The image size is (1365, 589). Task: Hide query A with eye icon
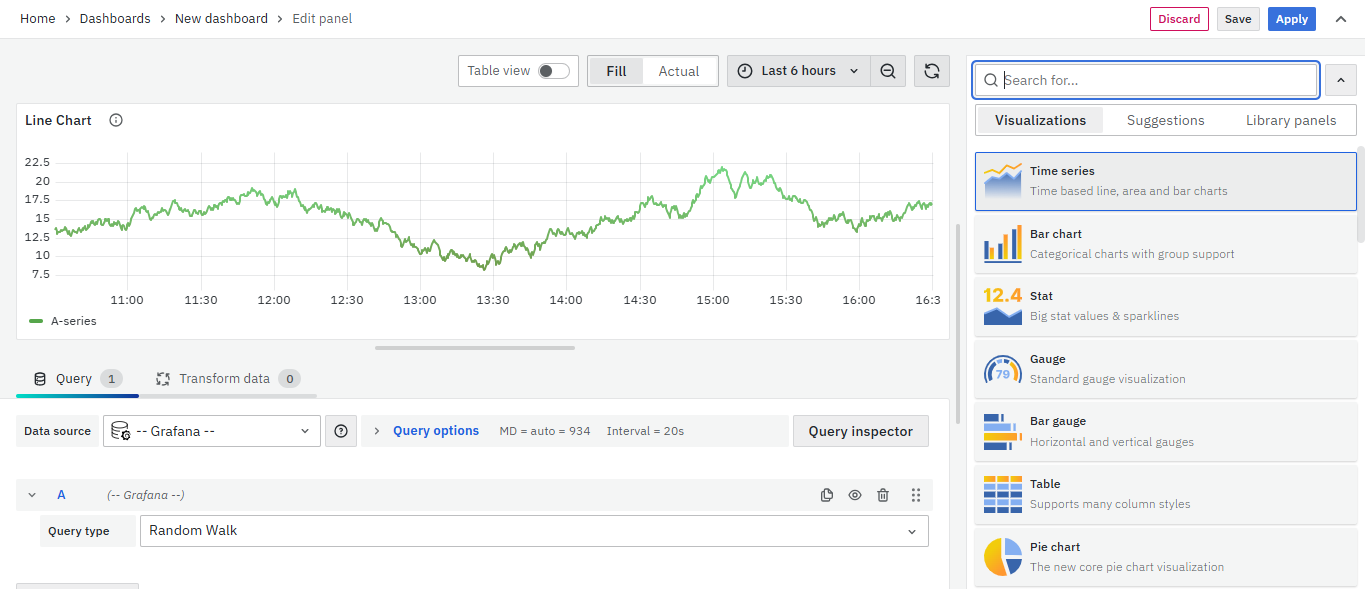(x=855, y=495)
